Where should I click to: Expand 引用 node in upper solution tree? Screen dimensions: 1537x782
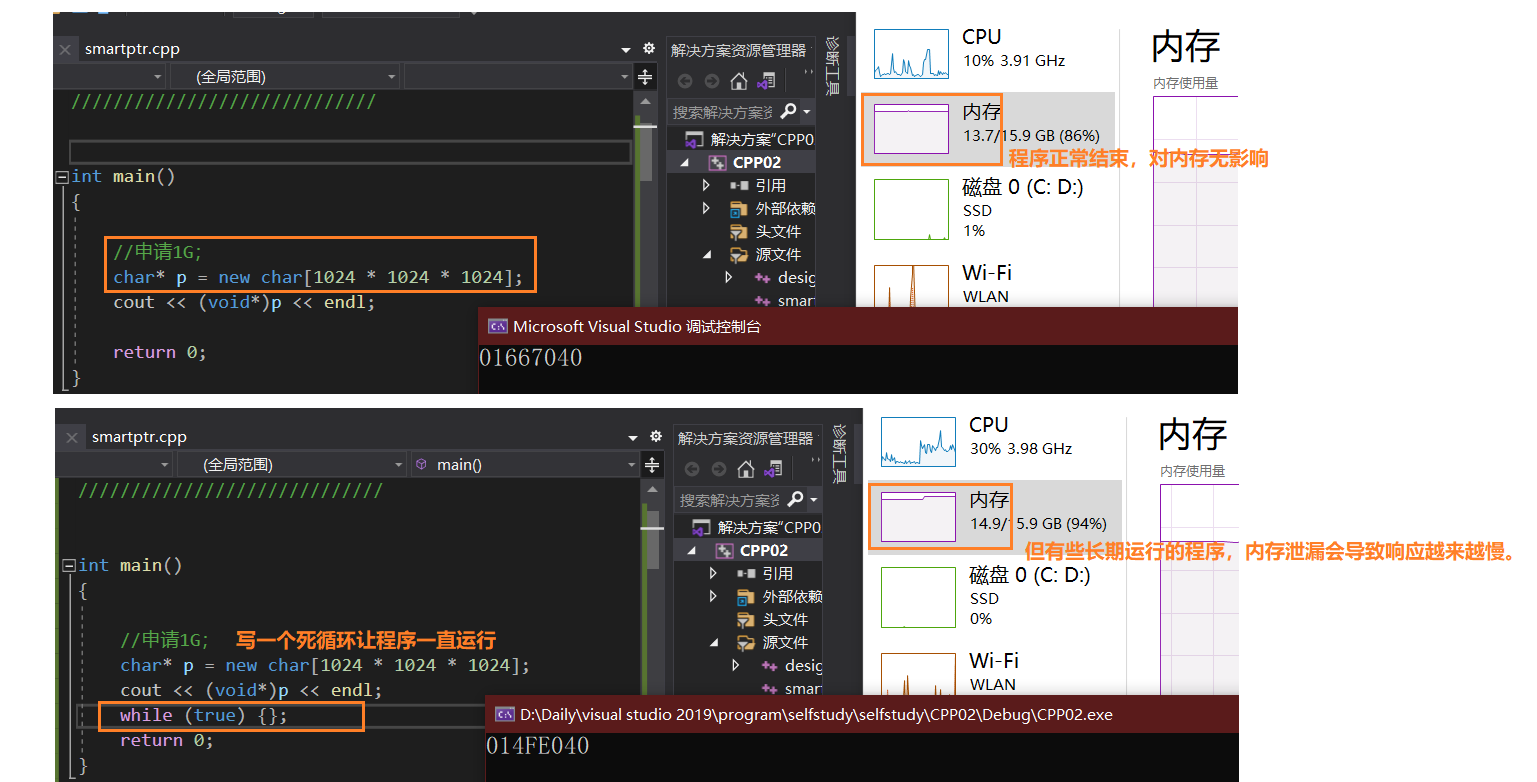coord(706,185)
